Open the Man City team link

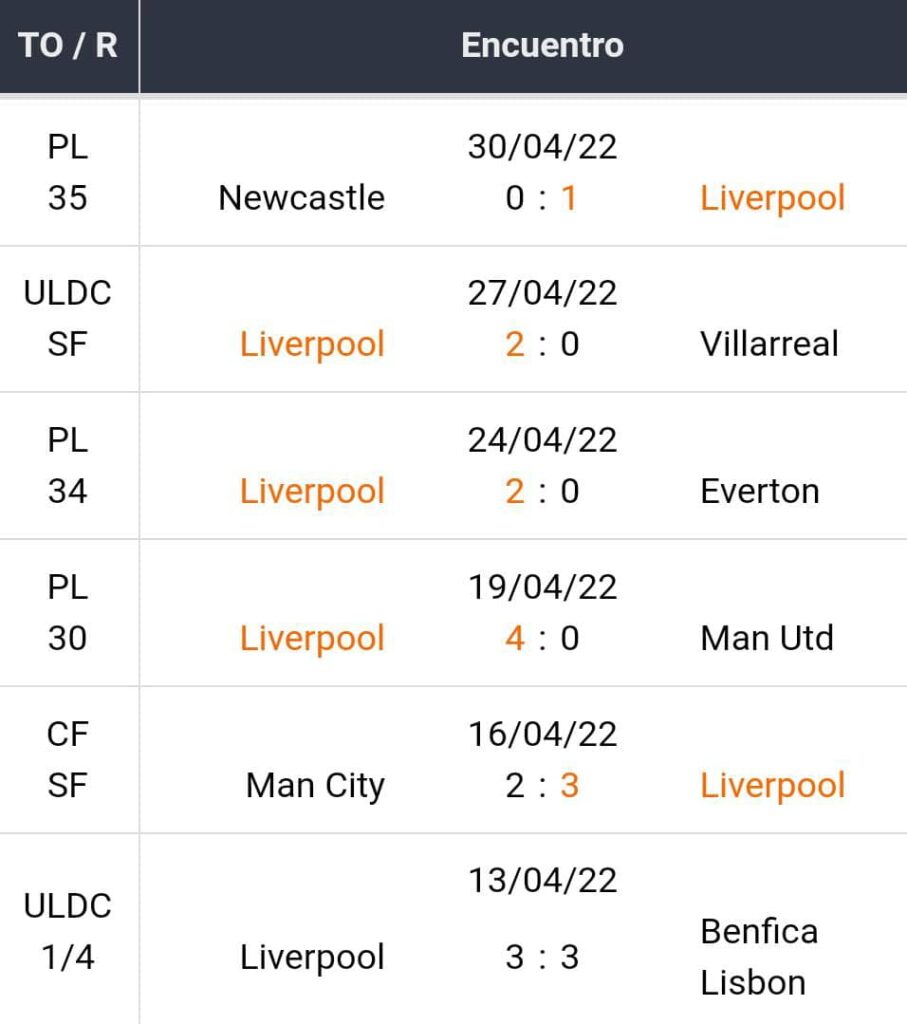click(x=314, y=785)
